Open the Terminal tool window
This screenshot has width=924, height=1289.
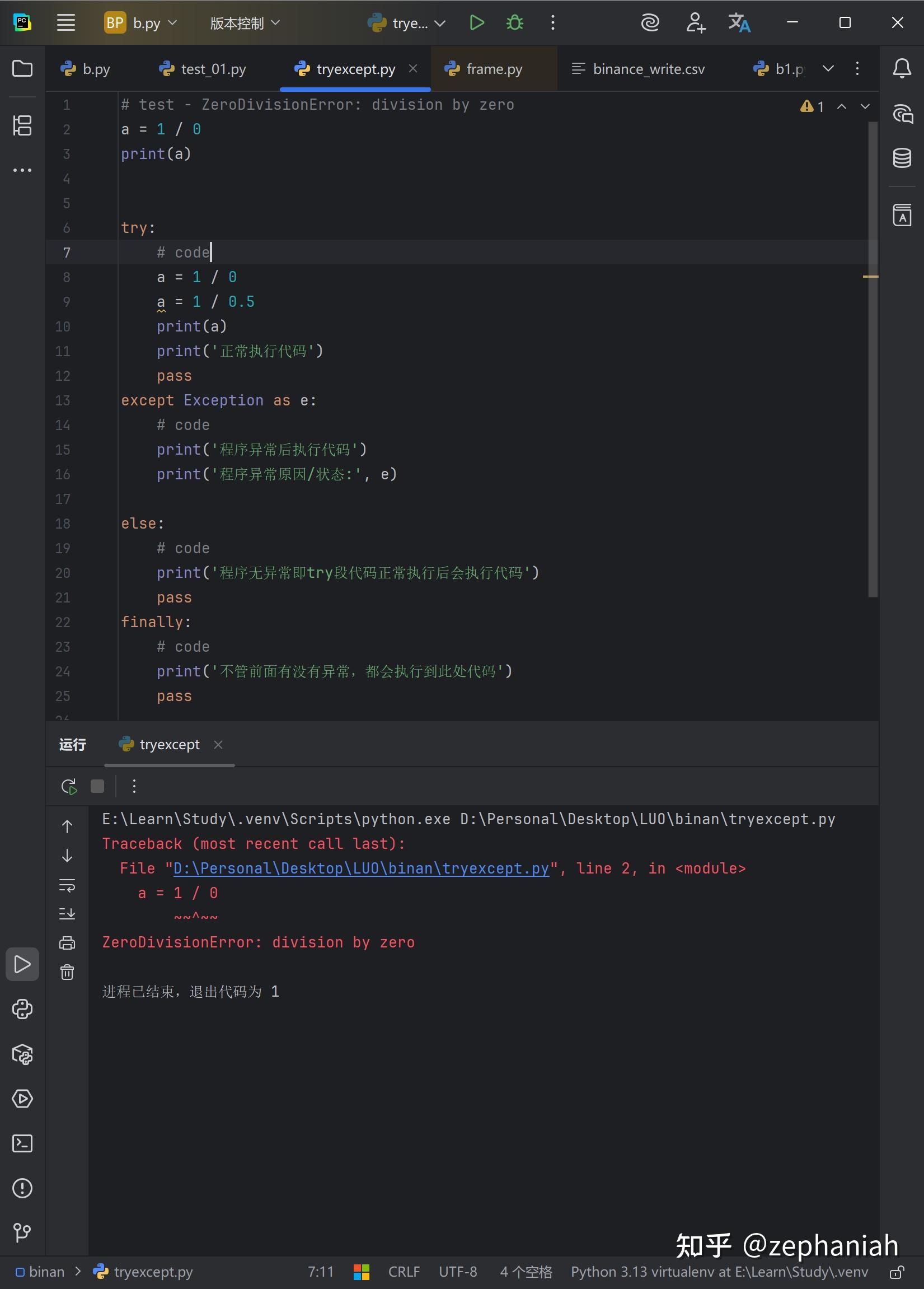(22, 1143)
